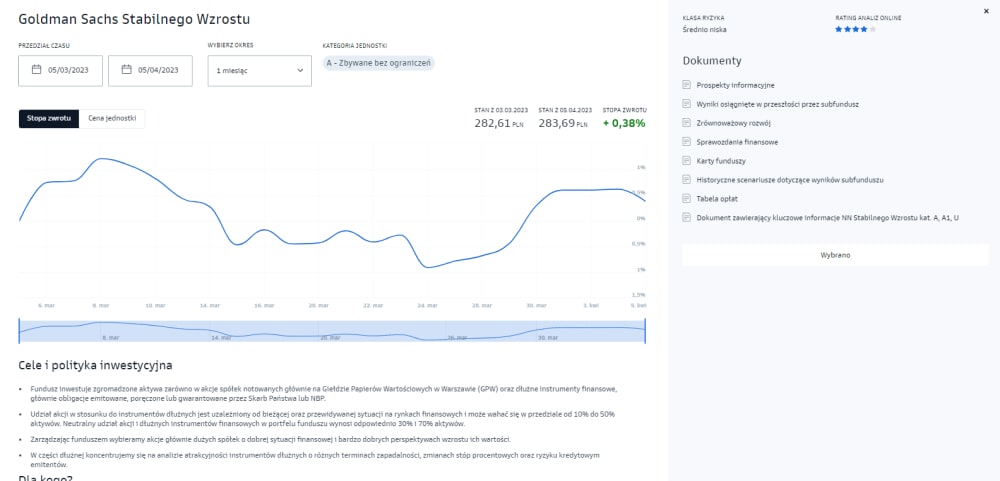Open document icon beside Prospekty informacyjne

[x=687, y=85]
